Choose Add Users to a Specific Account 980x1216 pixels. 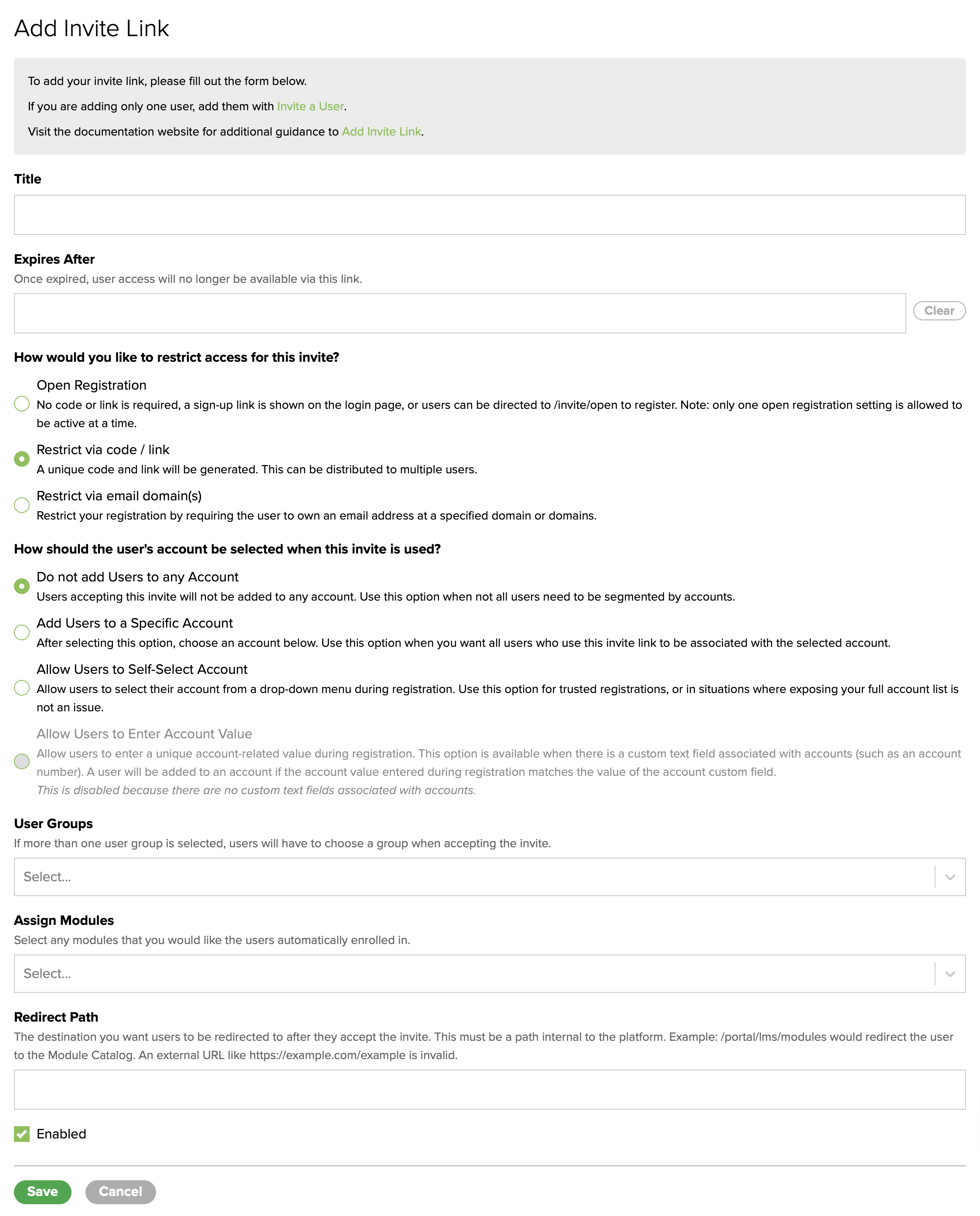[22, 632]
